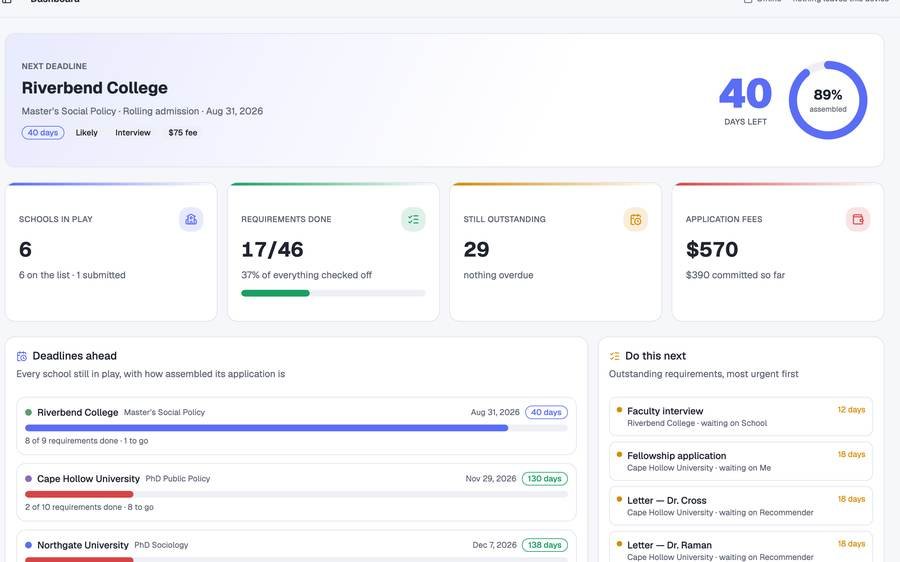
Task: Click the Deadlines ahead heading
Action: pos(75,356)
